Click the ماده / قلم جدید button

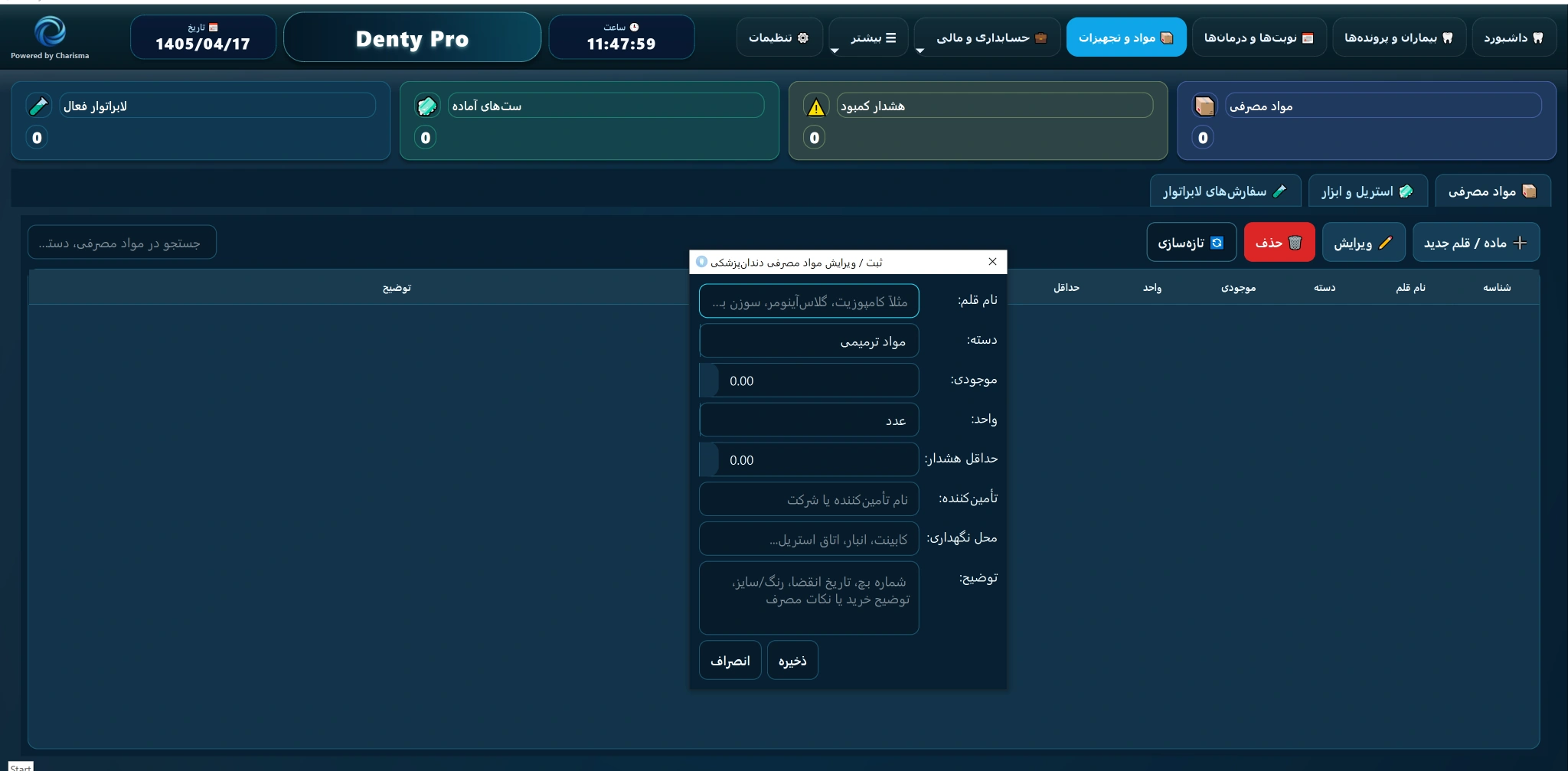coord(1475,243)
